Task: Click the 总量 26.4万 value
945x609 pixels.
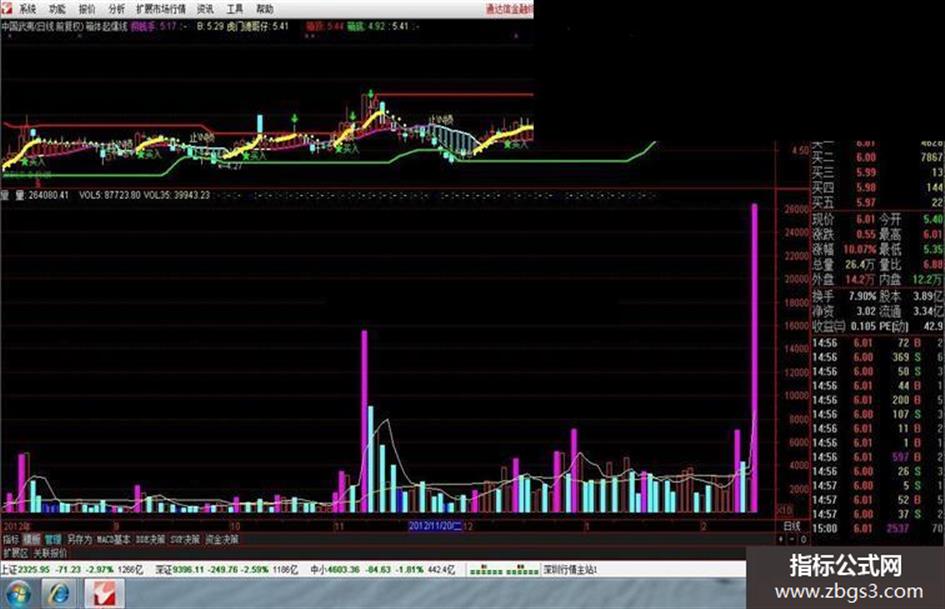Action: coord(860,264)
